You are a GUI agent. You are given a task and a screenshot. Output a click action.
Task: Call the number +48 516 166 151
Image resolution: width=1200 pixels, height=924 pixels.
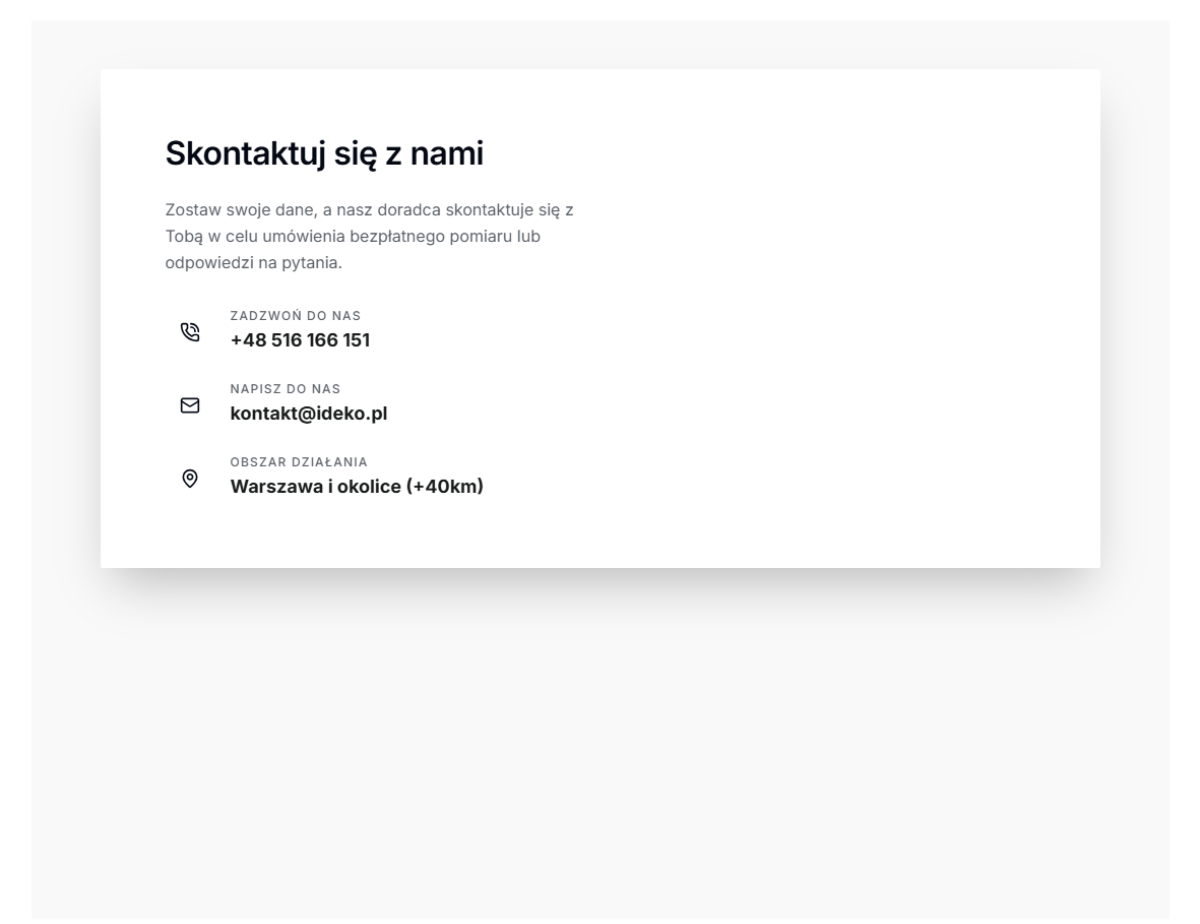[x=300, y=340]
